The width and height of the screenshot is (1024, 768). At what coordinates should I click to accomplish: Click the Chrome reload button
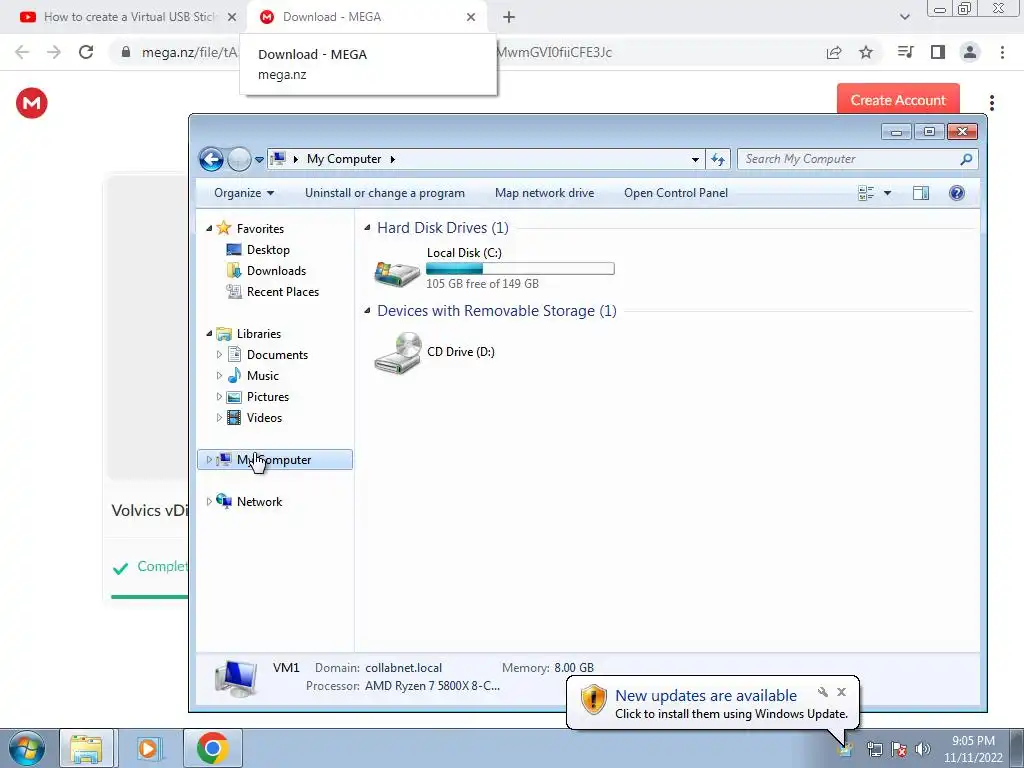coord(86,52)
